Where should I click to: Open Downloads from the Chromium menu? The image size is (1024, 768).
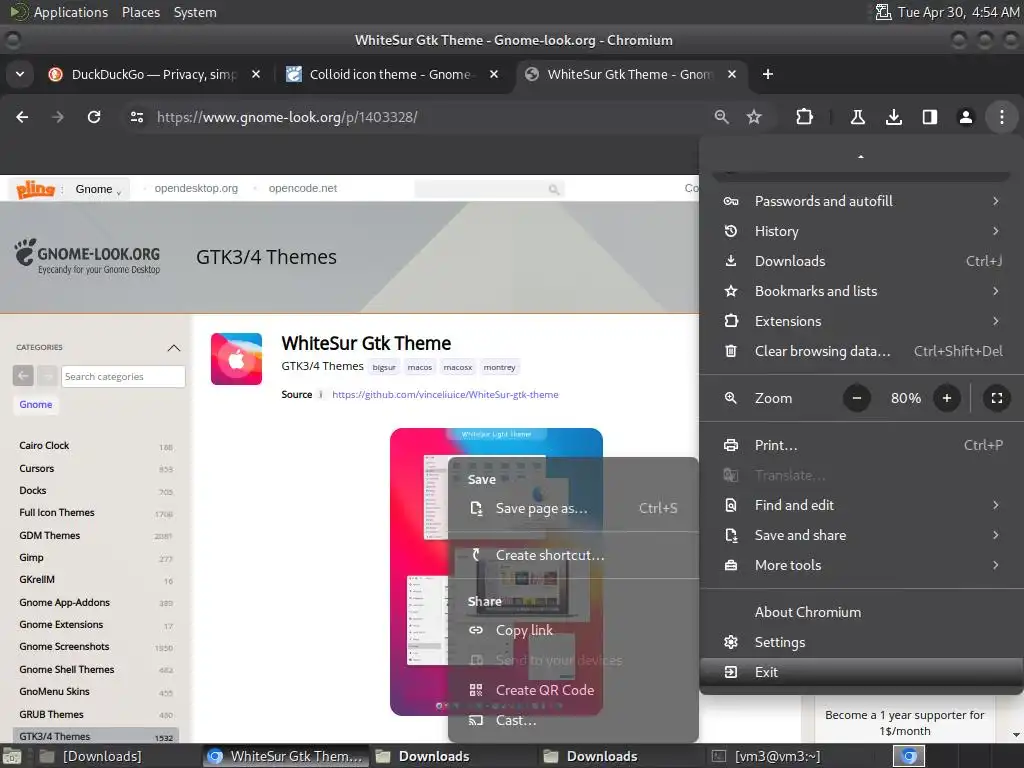coord(861,261)
